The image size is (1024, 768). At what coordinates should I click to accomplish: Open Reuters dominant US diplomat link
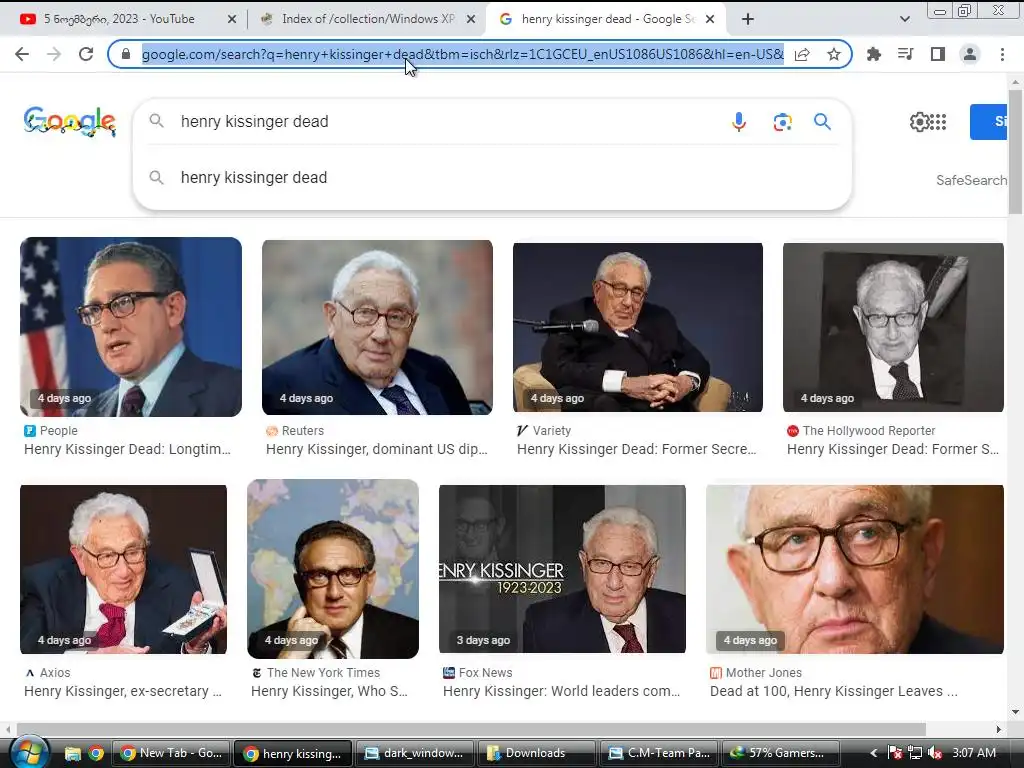point(377,449)
